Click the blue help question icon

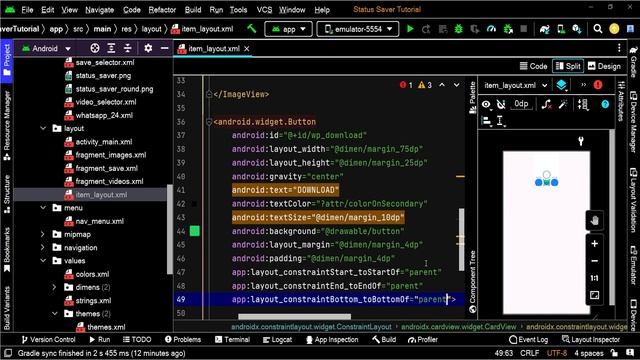tap(605, 104)
